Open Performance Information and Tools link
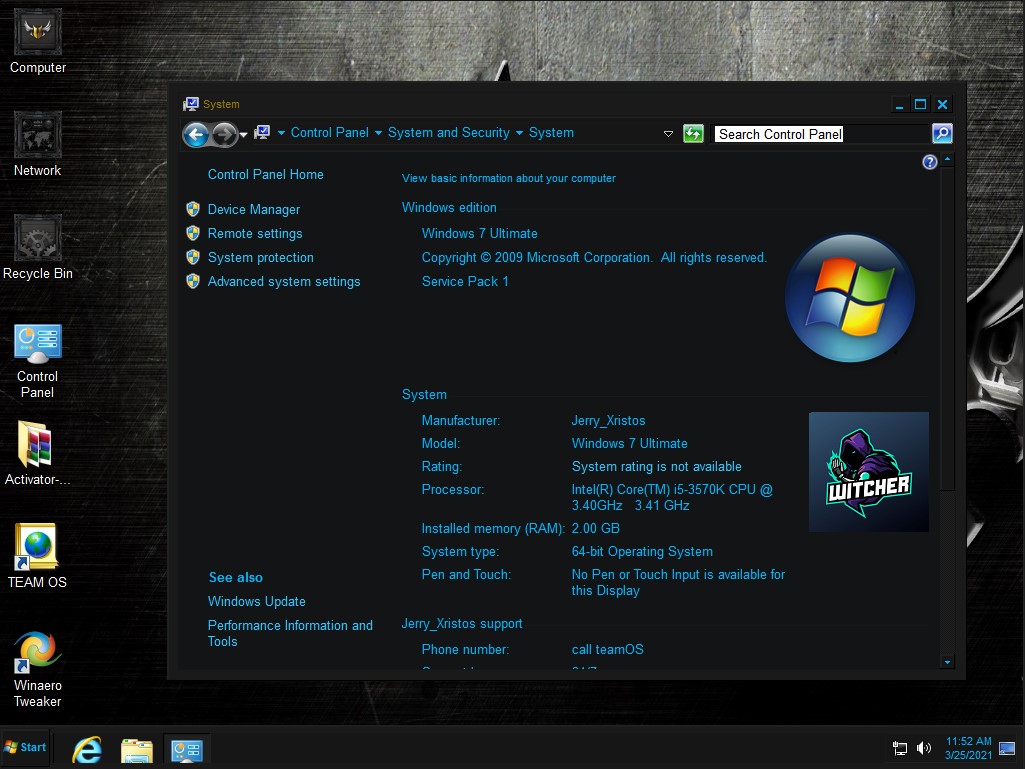The width and height of the screenshot is (1025, 769). pyautogui.click(x=290, y=633)
